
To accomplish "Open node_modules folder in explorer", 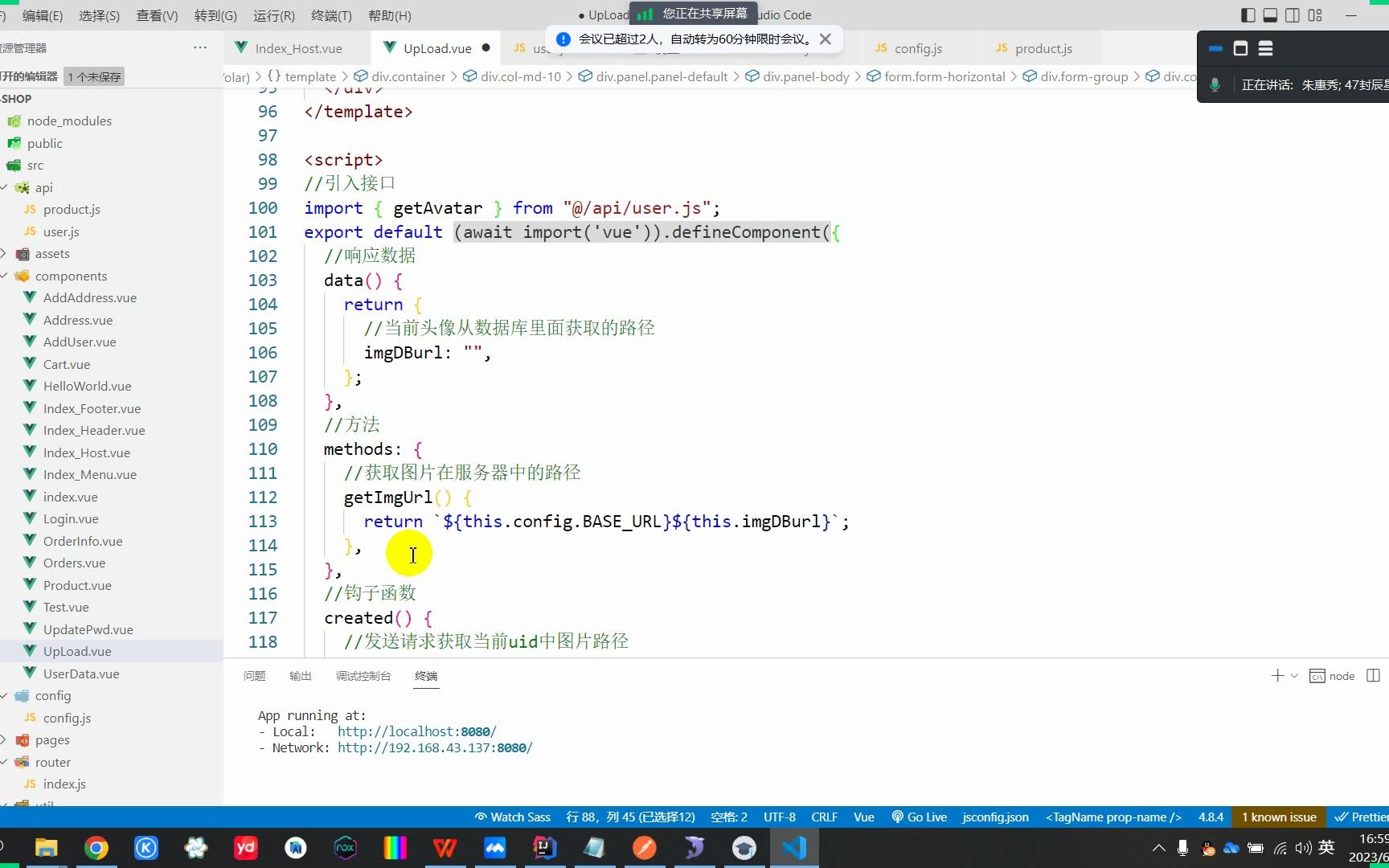I will pos(69,121).
